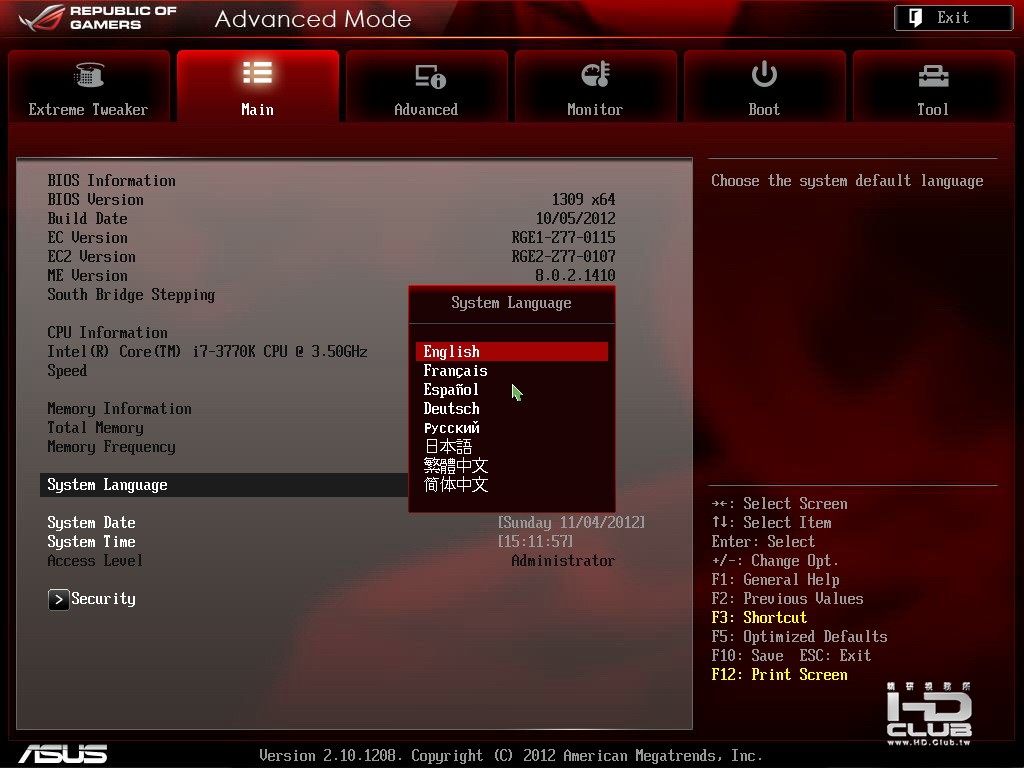The width and height of the screenshot is (1024, 768).
Task: Choose Deutsch language option
Action: pos(451,409)
